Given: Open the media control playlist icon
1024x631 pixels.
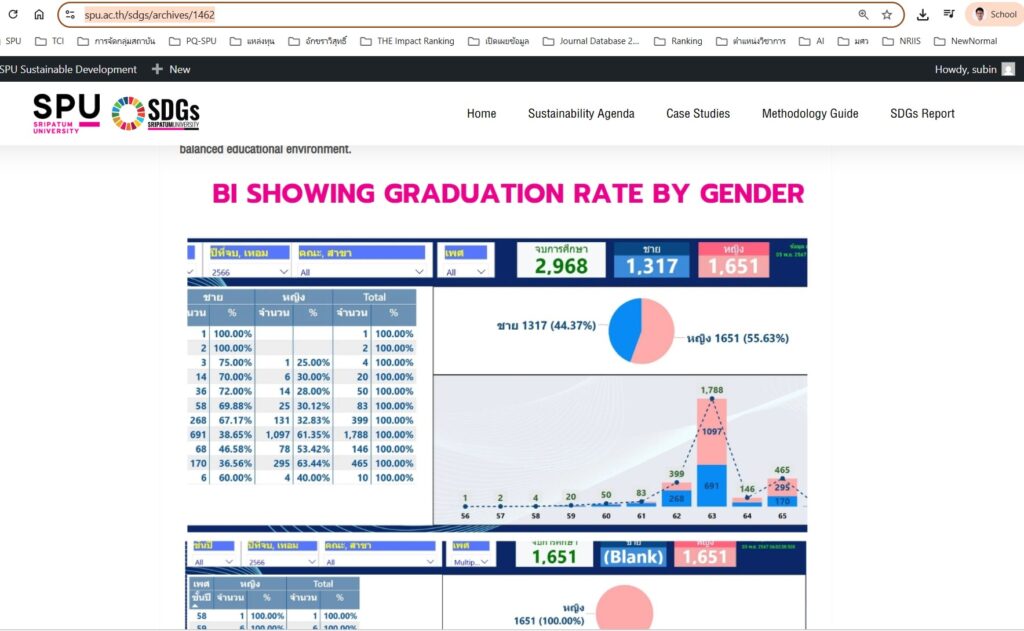Looking at the screenshot, I should pos(948,15).
